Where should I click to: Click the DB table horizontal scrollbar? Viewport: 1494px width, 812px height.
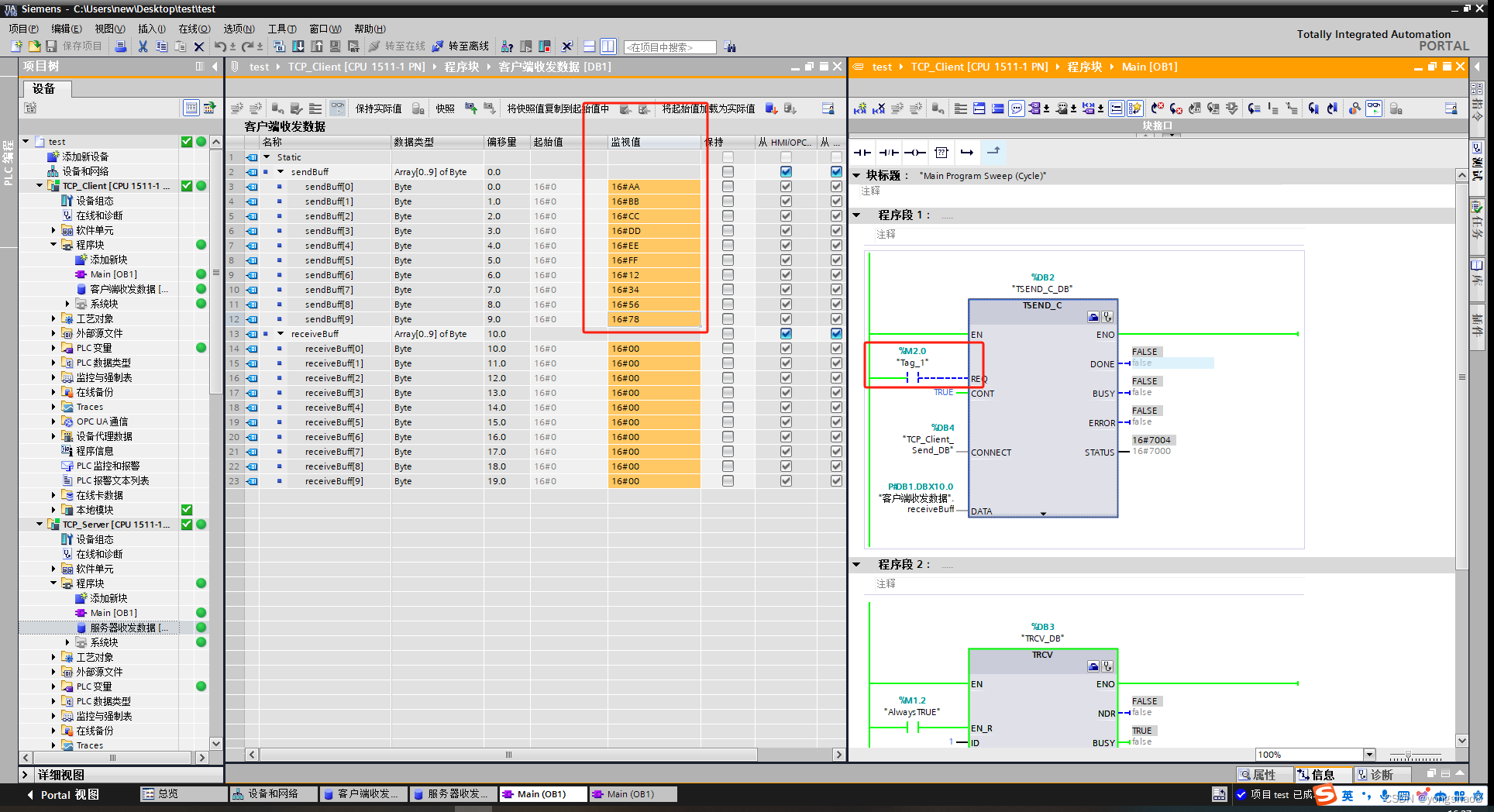click(508, 755)
